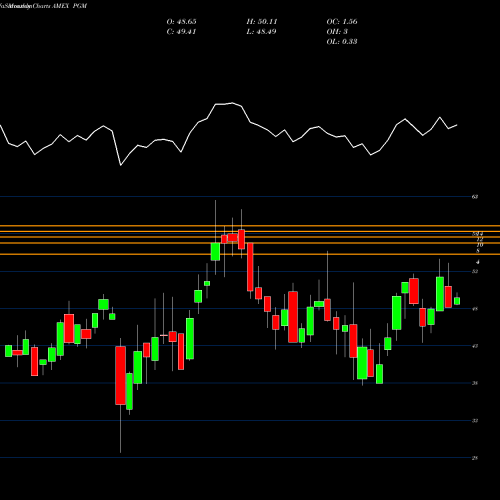
Task: Click the low value "L: 48.49"
Action: tap(262, 32)
